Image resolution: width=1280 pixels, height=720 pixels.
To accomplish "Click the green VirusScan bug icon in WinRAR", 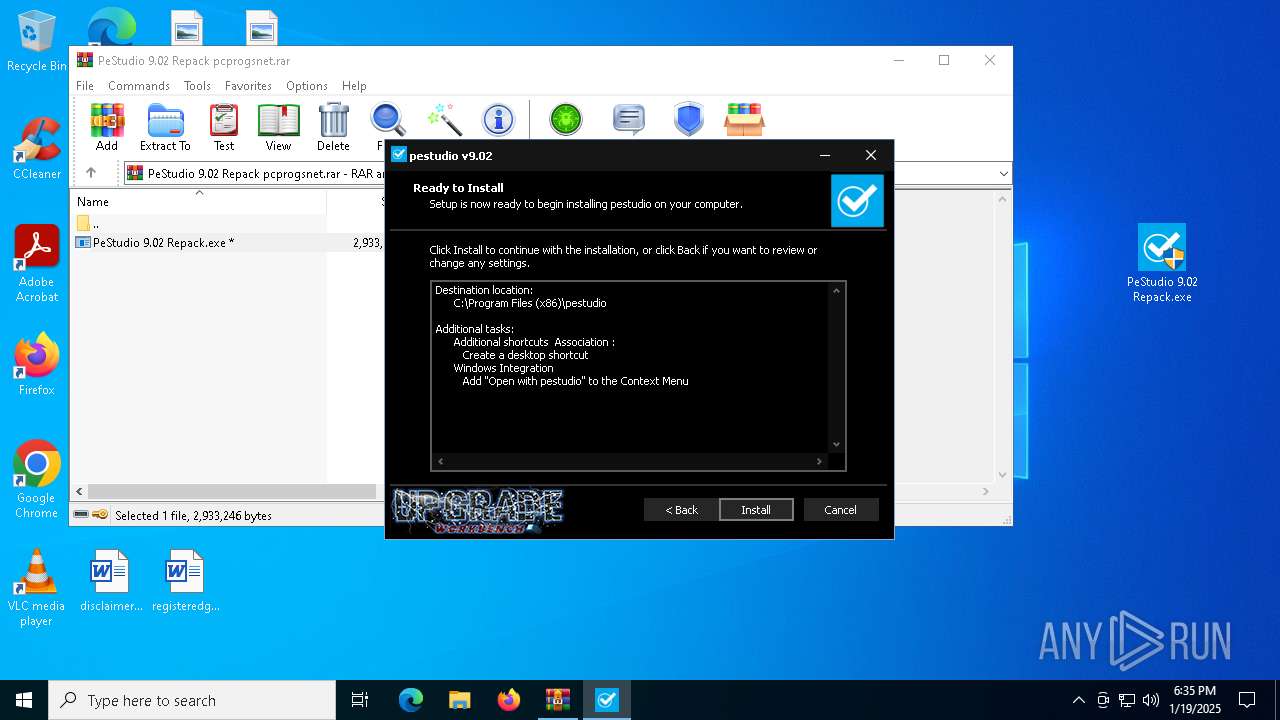I will click(x=566, y=120).
